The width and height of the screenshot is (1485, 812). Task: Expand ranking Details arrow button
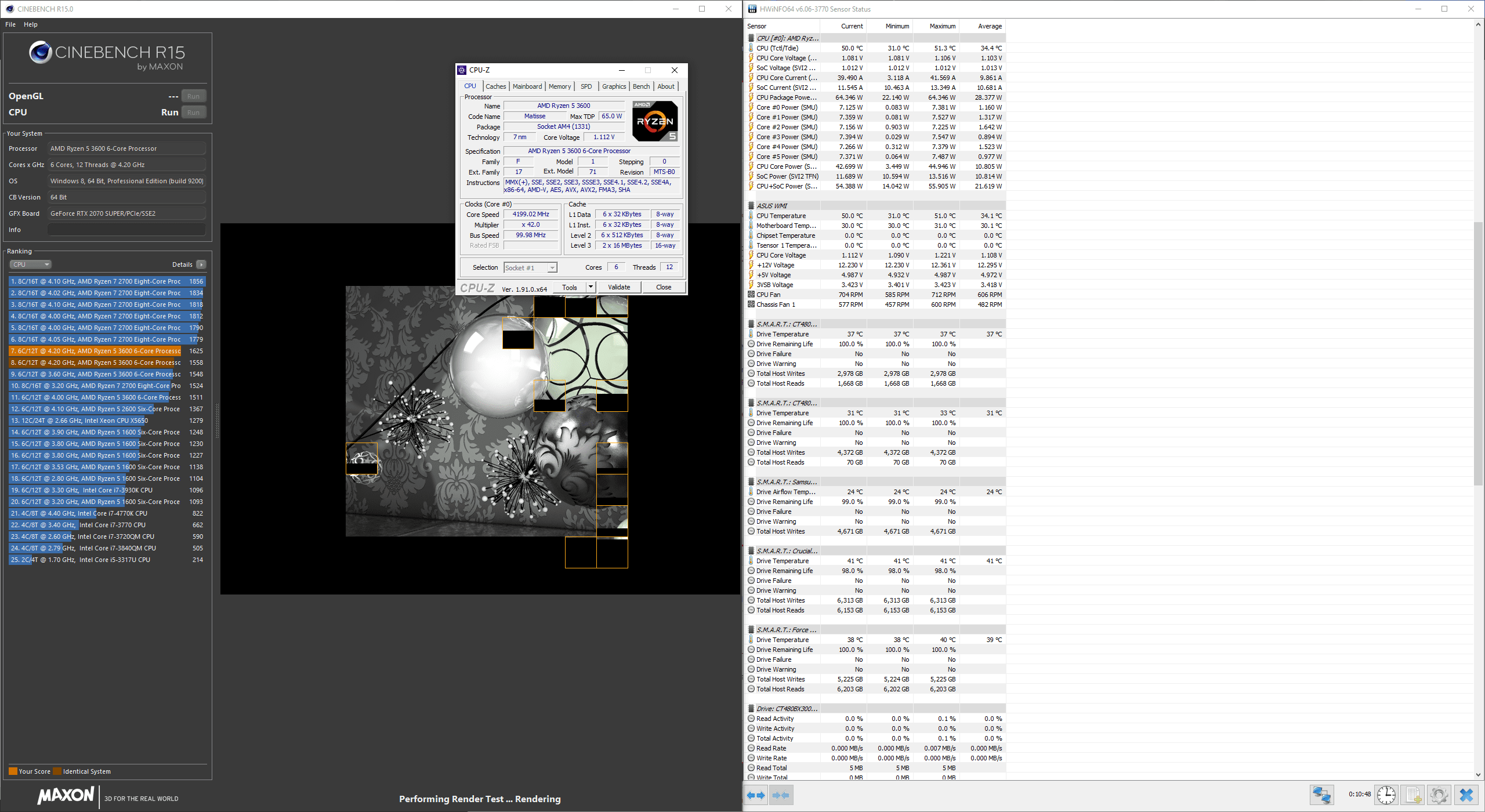tap(201, 264)
